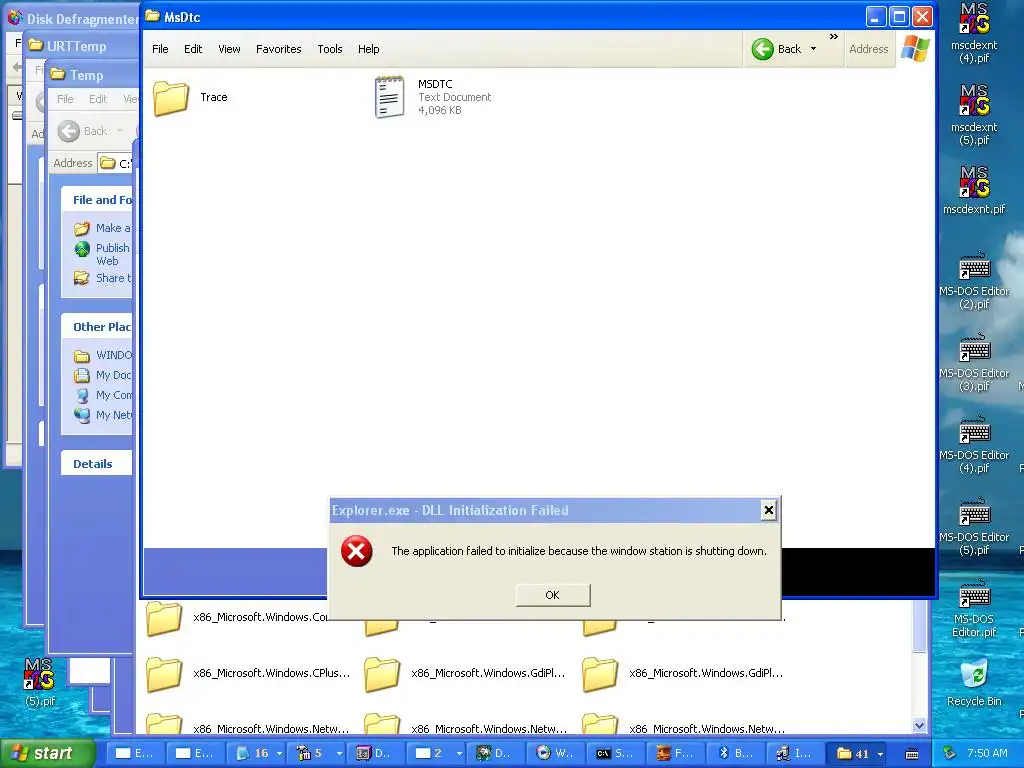
Task: Click the vertical scrollbar thumb in folder list
Action: pos(920,627)
